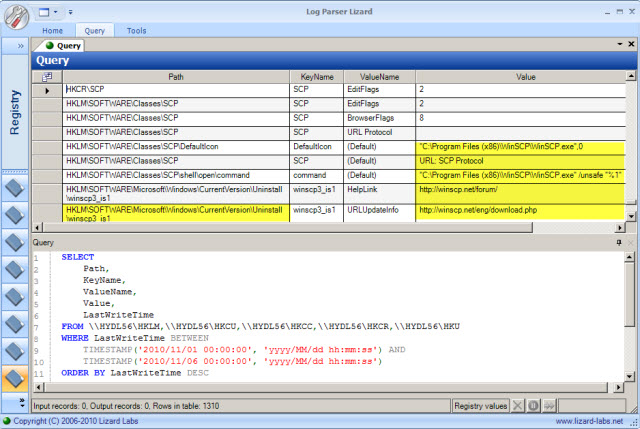Close the Query editor panel

click(x=631, y=242)
